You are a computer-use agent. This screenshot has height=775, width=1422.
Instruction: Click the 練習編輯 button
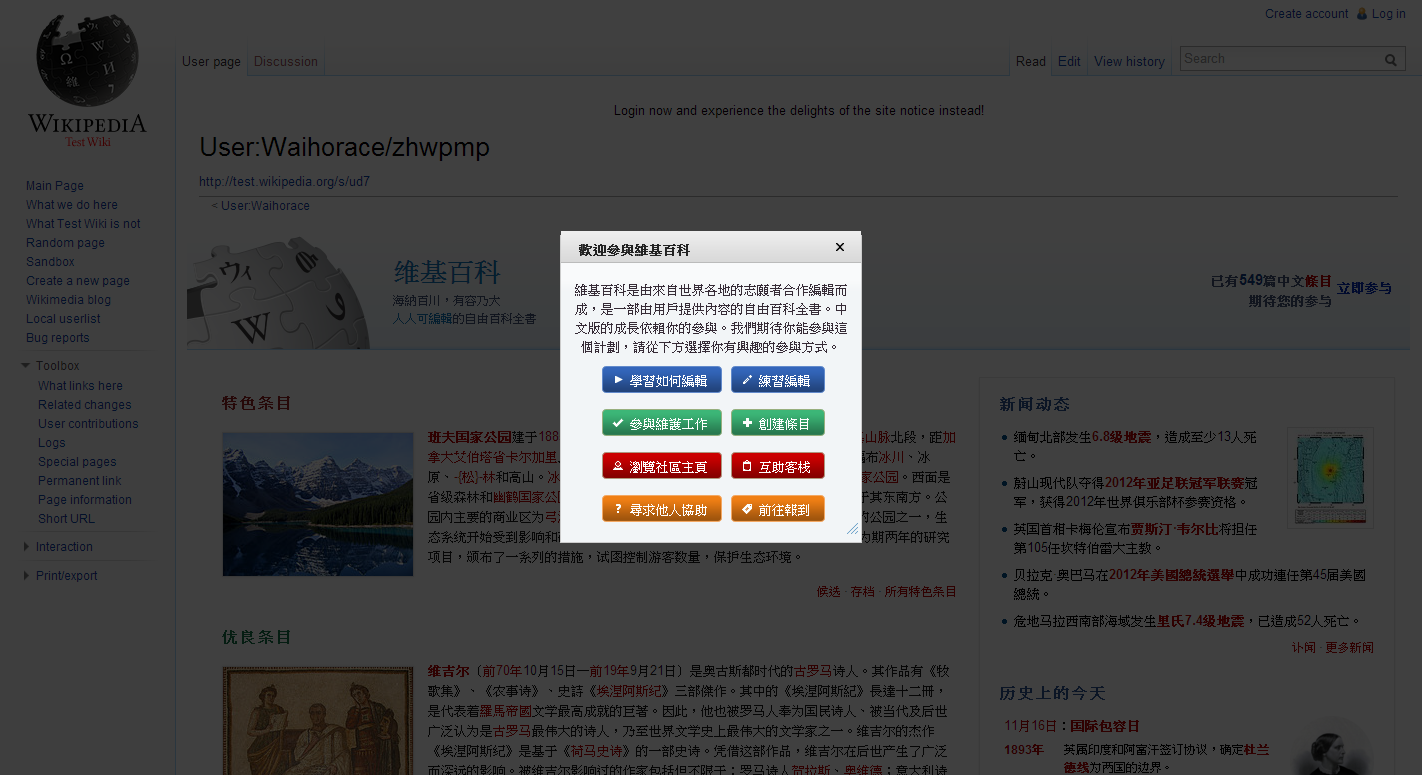(777, 380)
